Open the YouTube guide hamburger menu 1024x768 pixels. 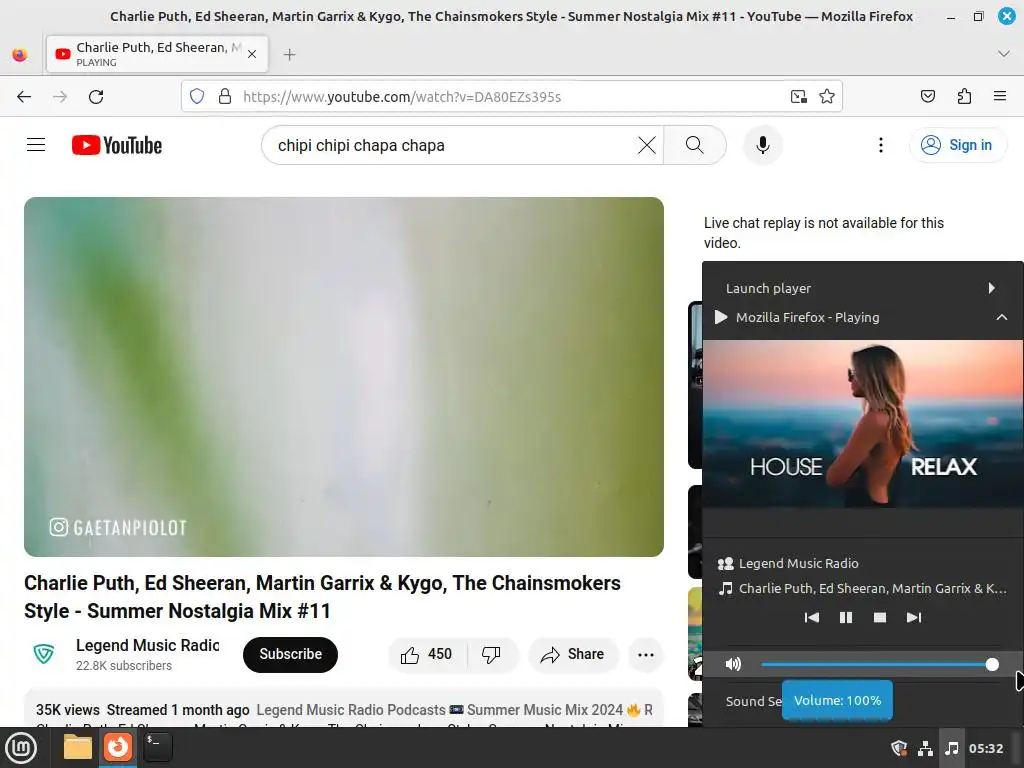coord(36,145)
